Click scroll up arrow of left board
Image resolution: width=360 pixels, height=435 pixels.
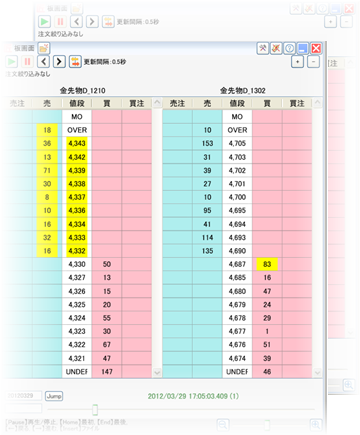pyautogui.click(x=157, y=103)
